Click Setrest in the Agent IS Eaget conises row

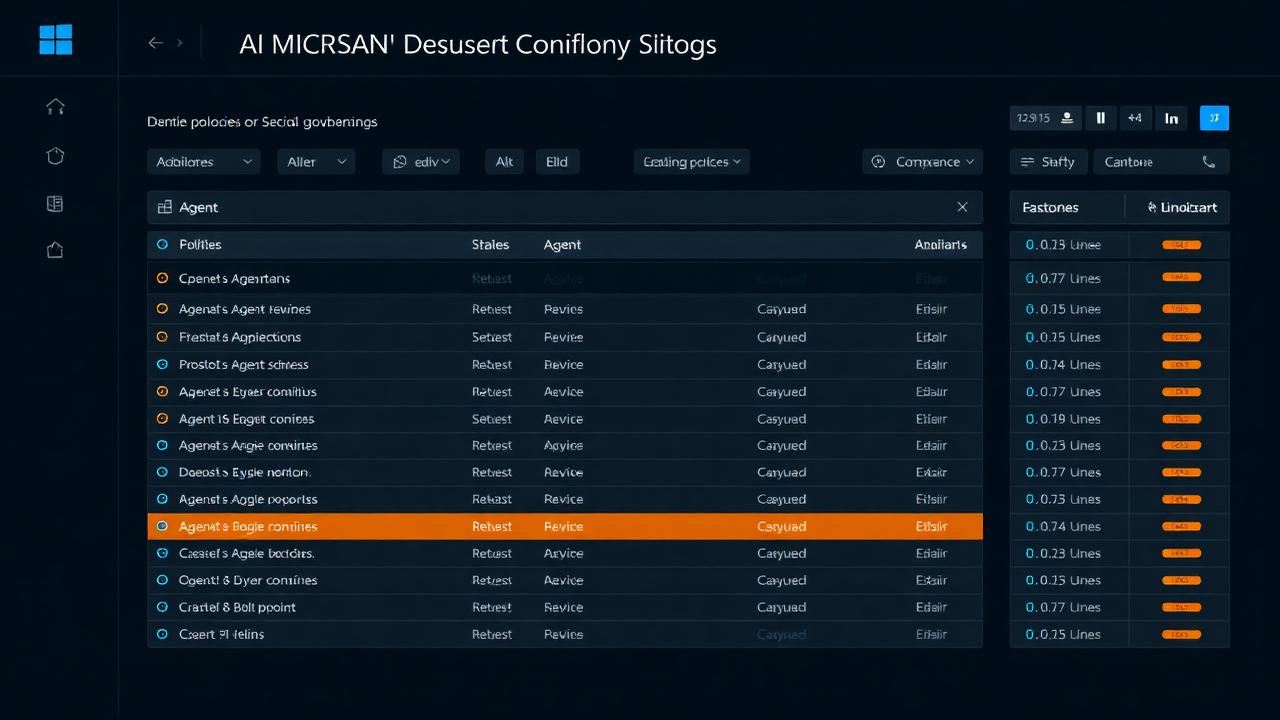pos(491,419)
